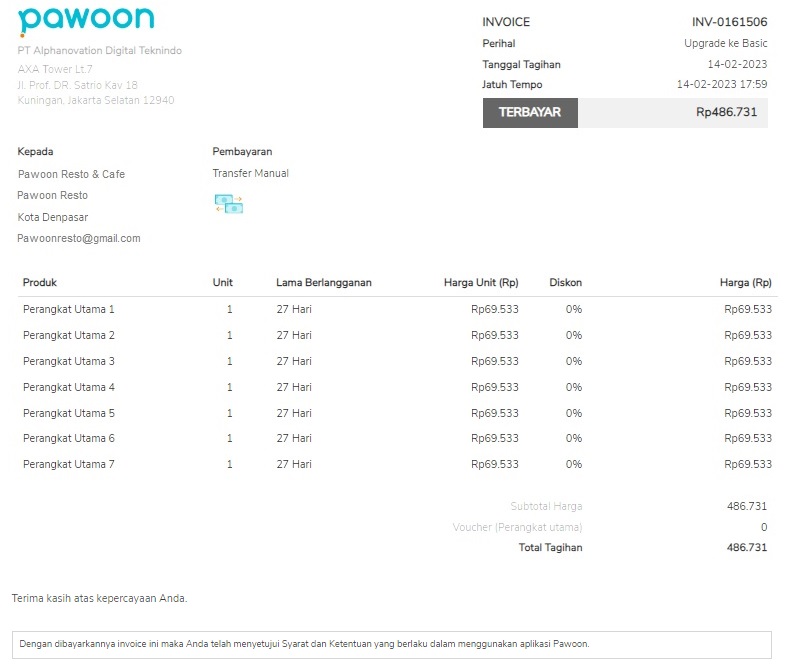Click the Pembayaran section heading
Screen dimensions: 787x664
tap(242, 152)
